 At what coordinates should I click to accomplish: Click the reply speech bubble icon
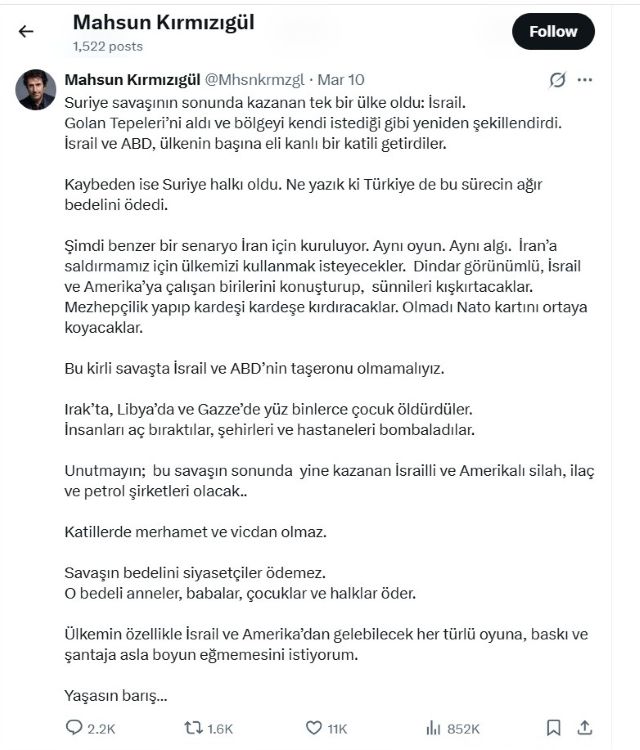tap(73, 727)
